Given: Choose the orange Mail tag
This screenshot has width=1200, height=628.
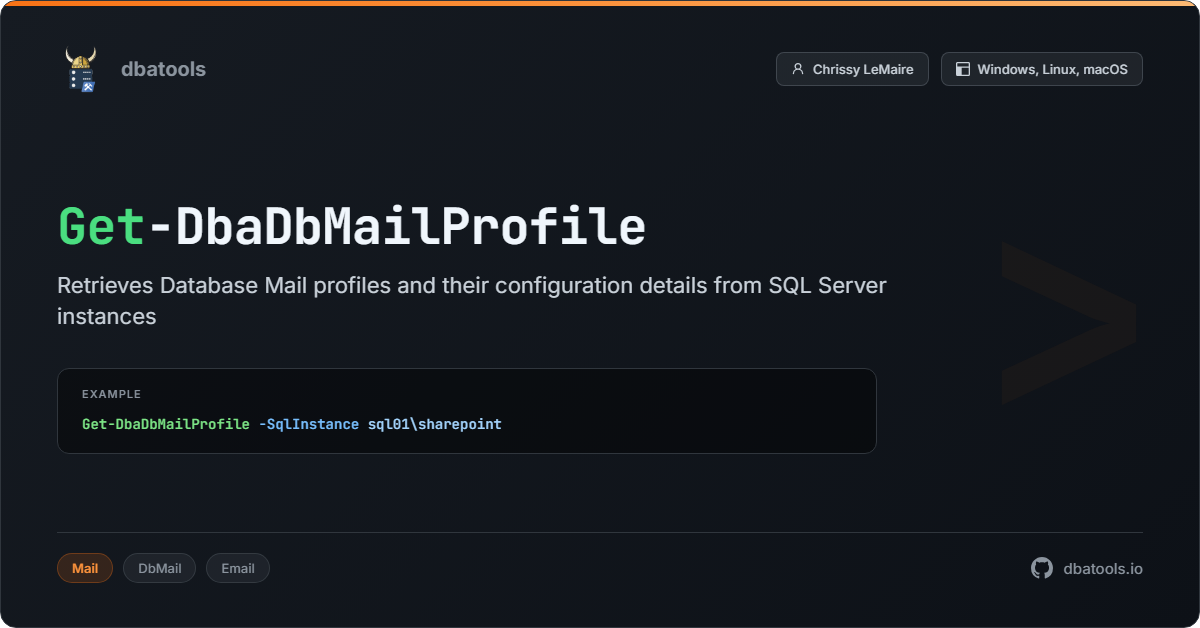Looking at the screenshot, I should (85, 568).
